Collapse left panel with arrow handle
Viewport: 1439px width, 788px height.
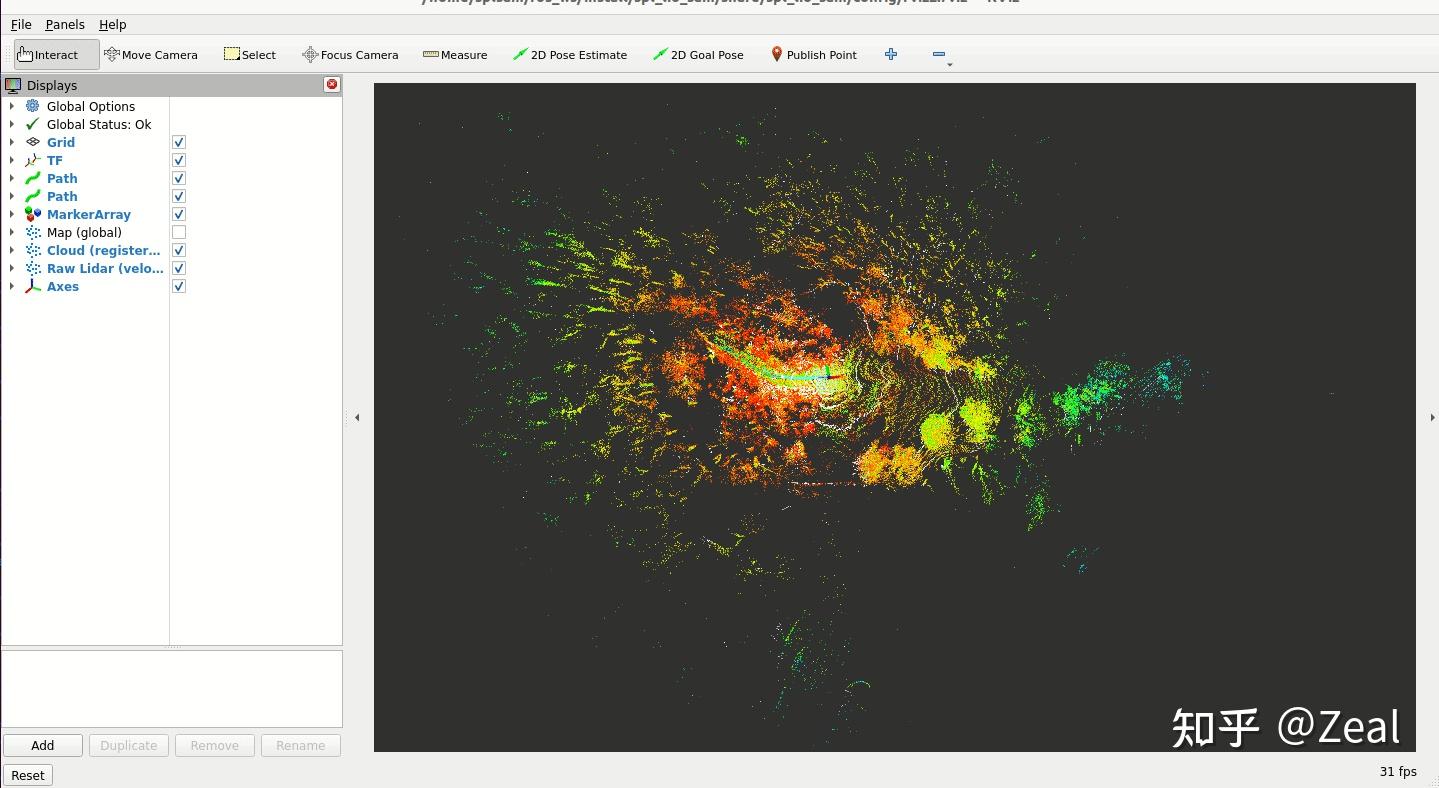(x=357, y=418)
